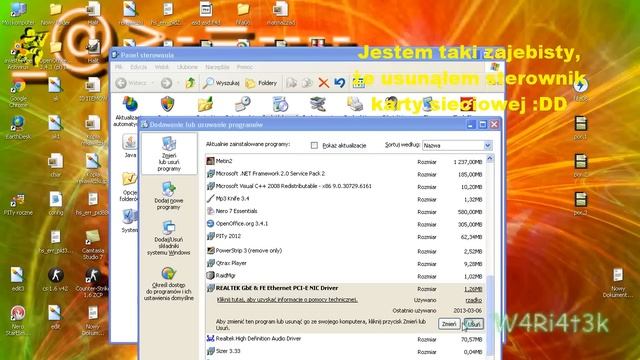640x360 pixels.
Task: Toggle 'Pokaż aktualizacje' checkbox
Action: click(x=314, y=145)
